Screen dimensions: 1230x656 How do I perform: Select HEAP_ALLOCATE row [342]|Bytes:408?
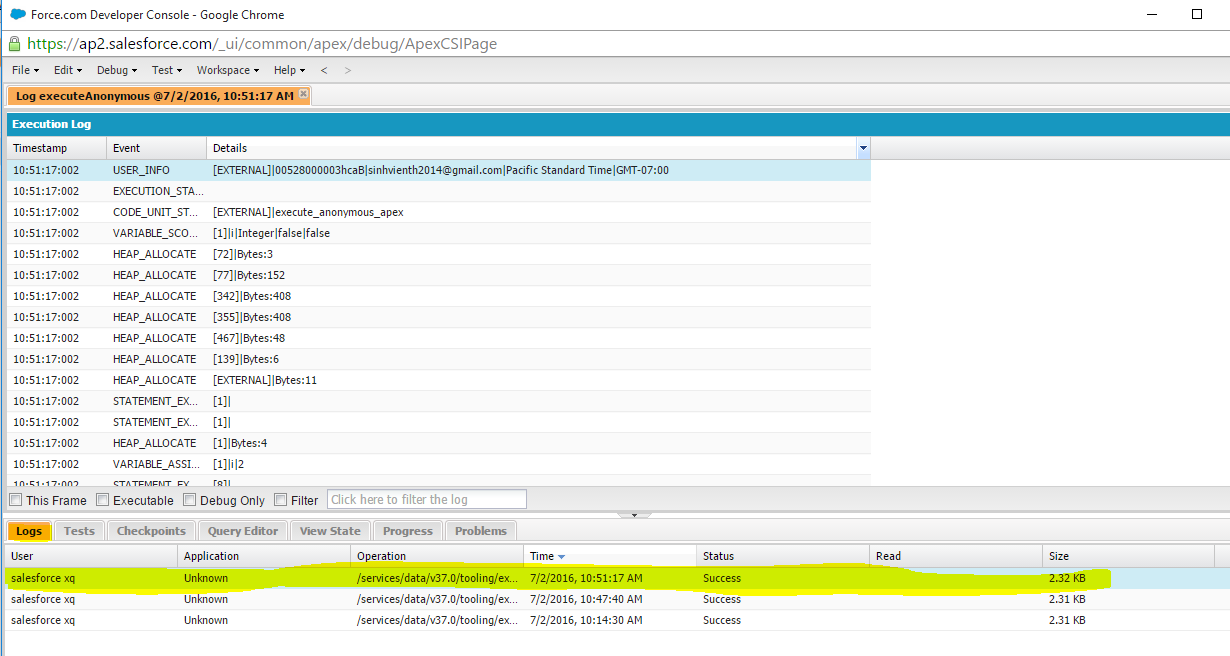[x=439, y=296]
